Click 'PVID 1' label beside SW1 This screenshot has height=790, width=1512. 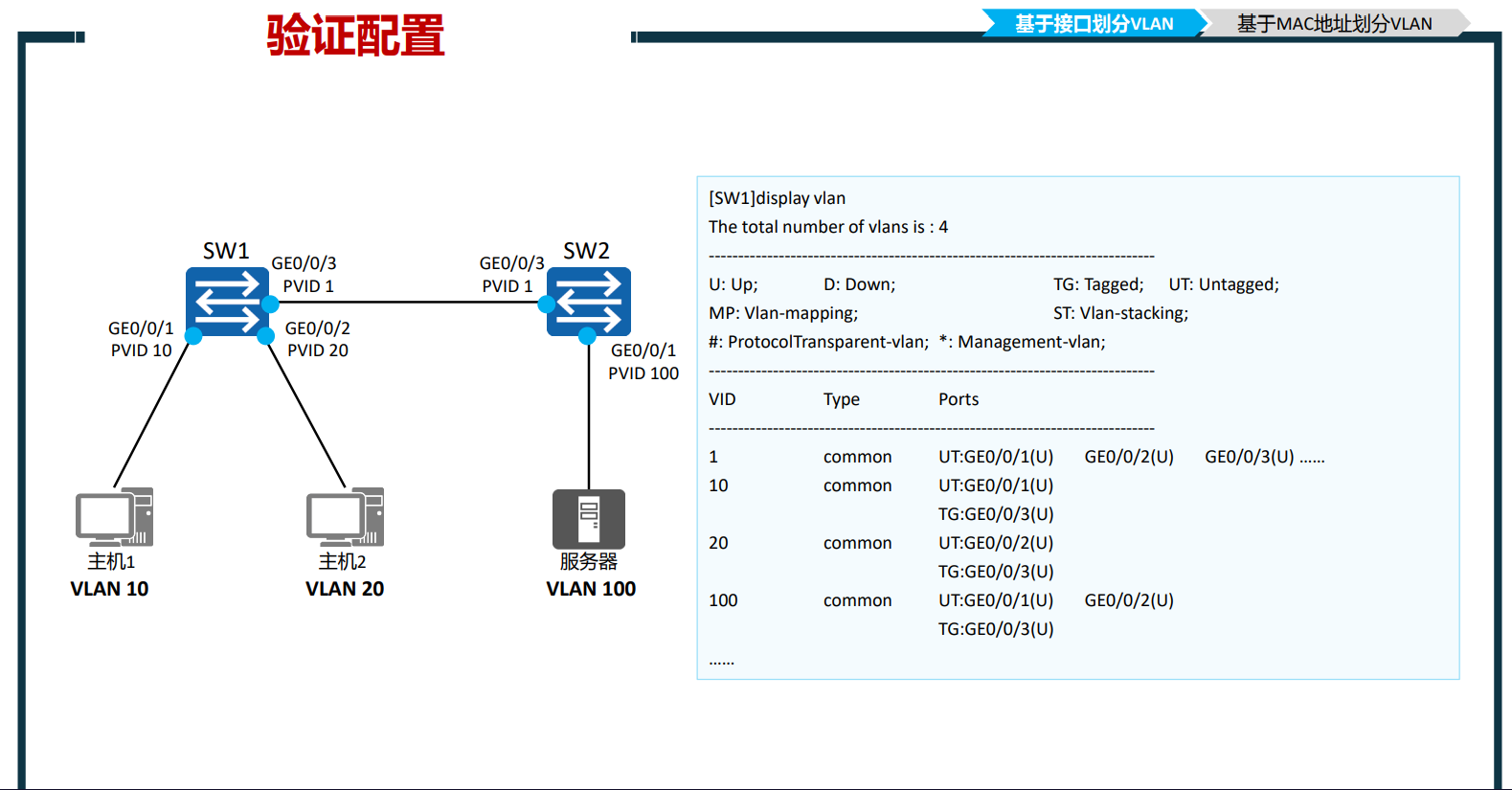pos(308,286)
